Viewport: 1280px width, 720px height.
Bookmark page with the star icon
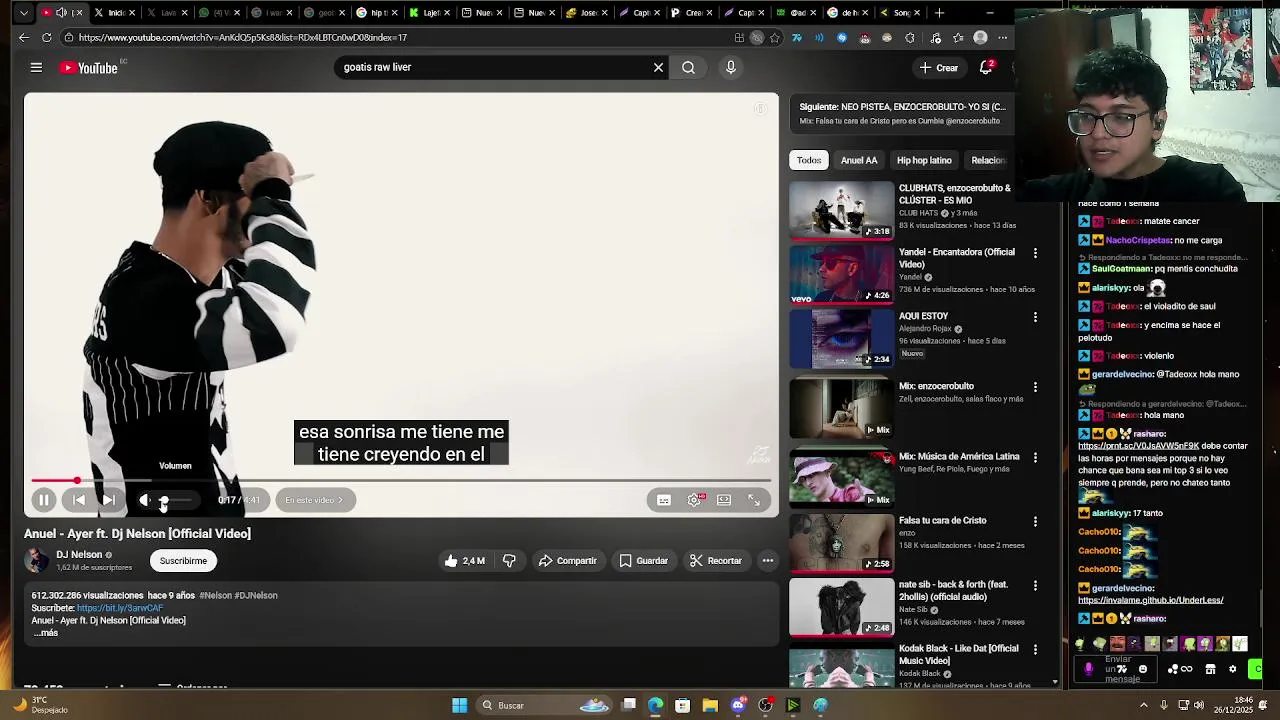coord(775,38)
